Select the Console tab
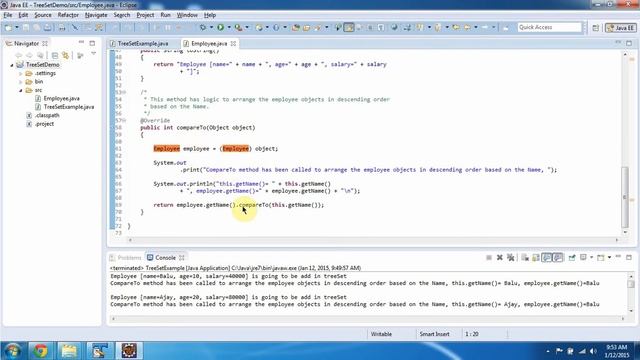 [x=165, y=258]
